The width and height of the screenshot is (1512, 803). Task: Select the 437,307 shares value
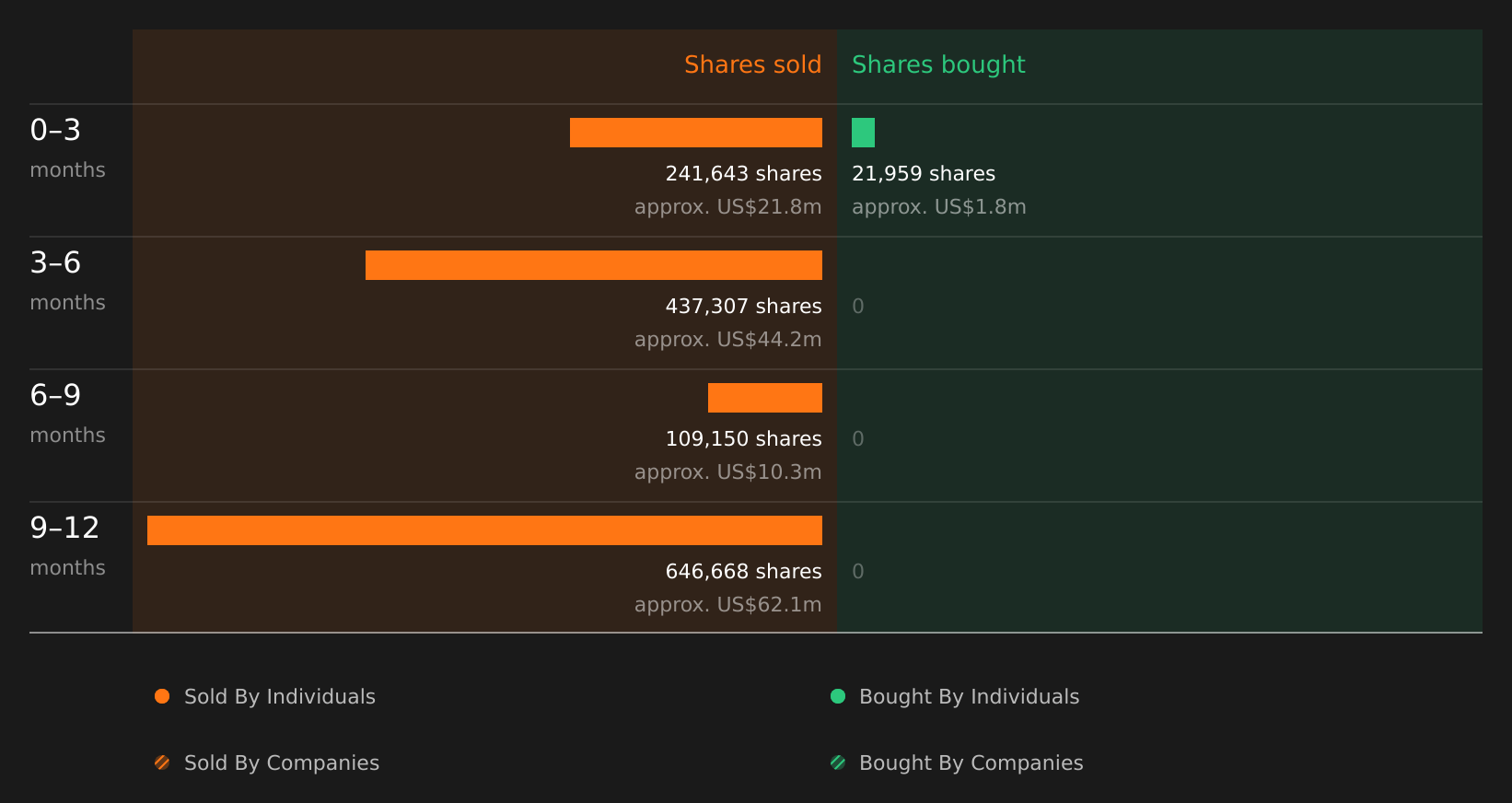coord(743,307)
